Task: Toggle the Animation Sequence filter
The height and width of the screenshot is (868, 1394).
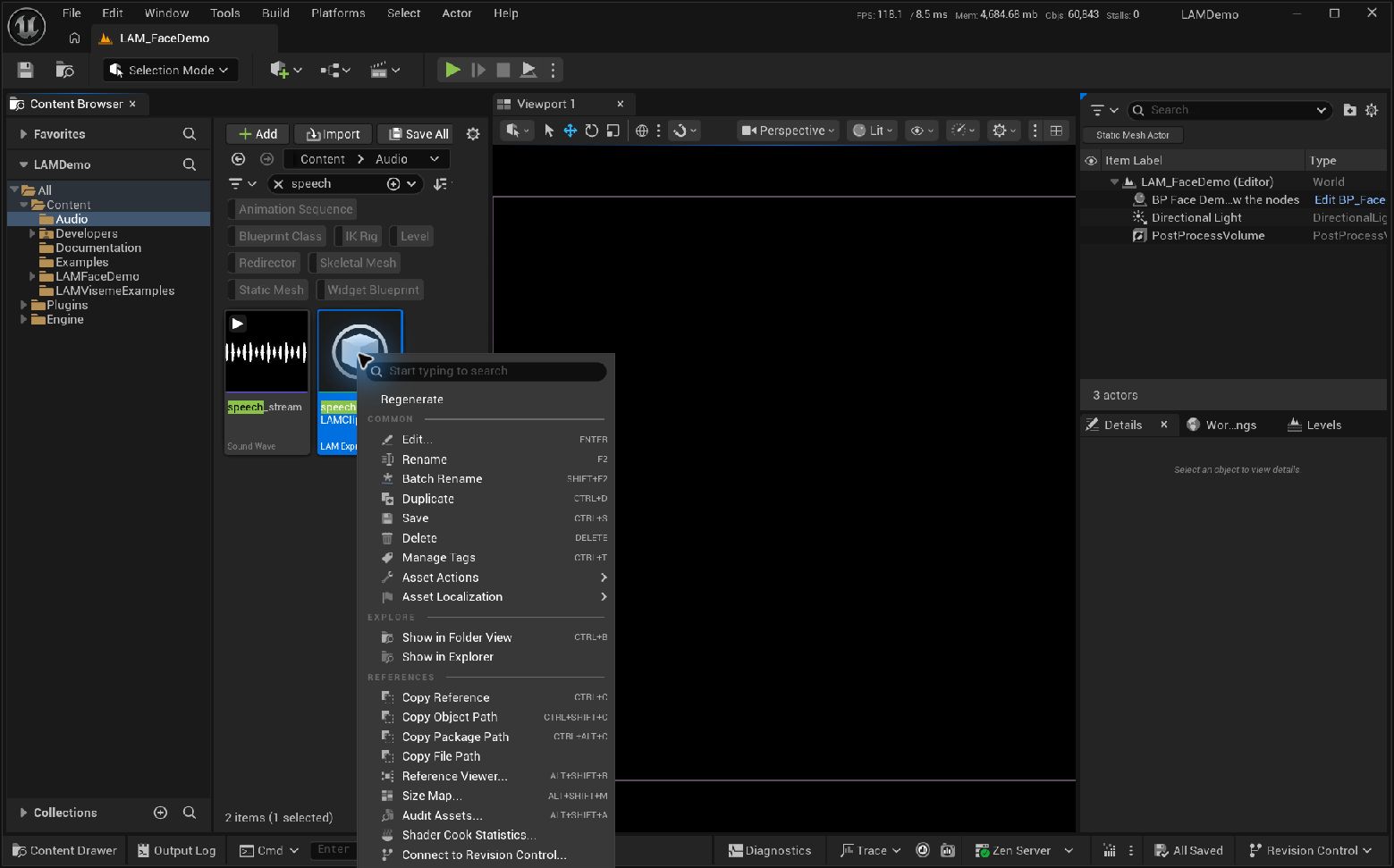Action: pyautogui.click(x=291, y=209)
